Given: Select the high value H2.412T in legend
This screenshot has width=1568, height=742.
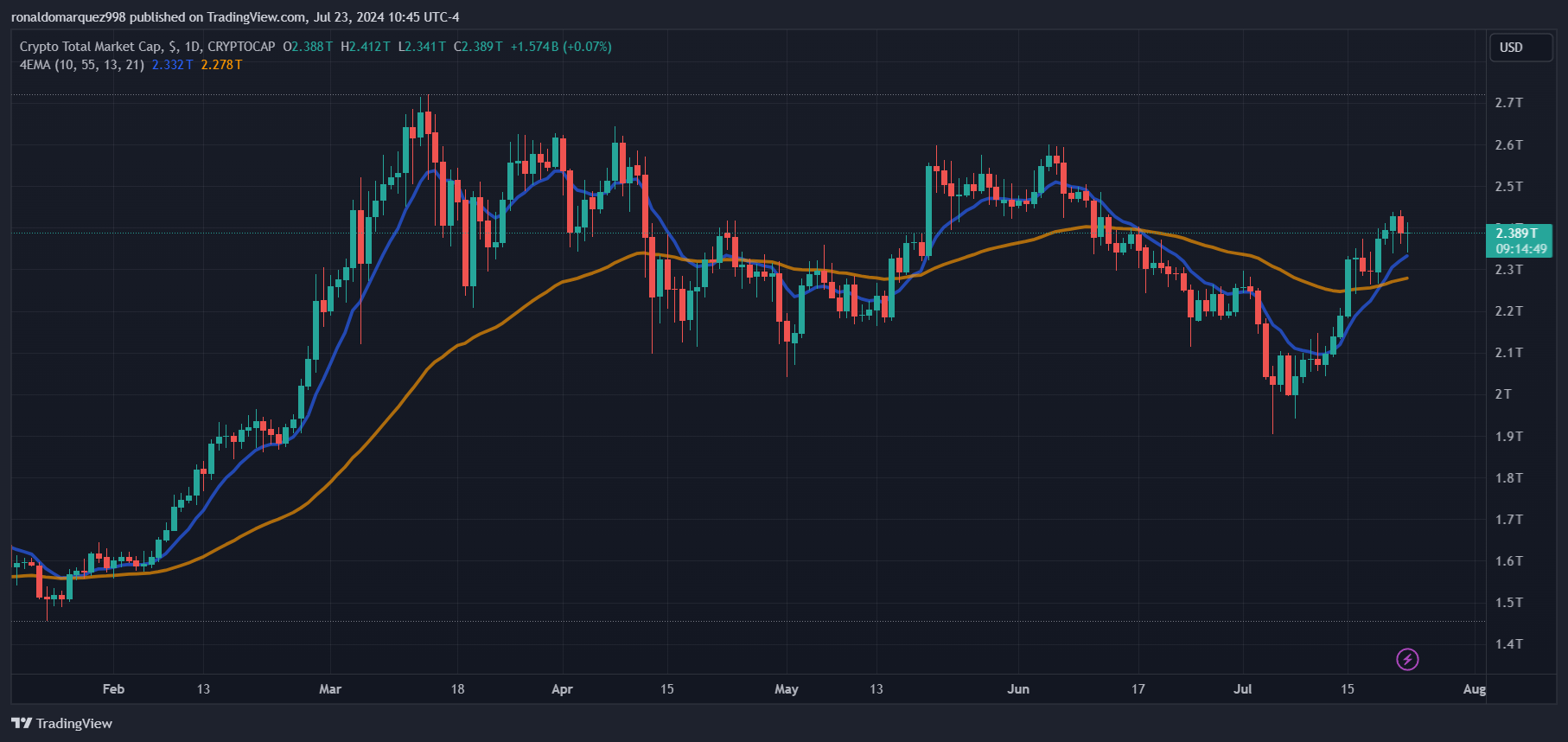Looking at the screenshot, I should pyautogui.click(x=365, y=47).
